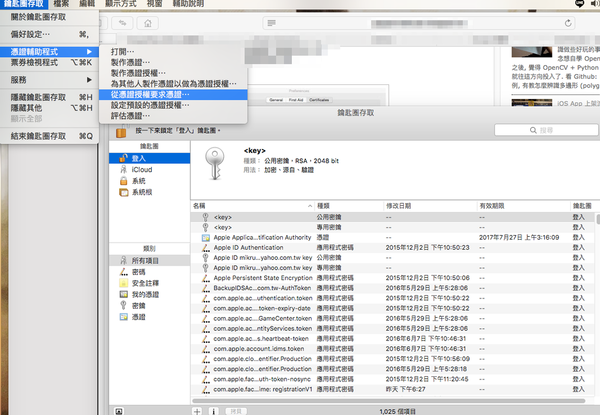Viewport: 600px width, 415px height.
Task: Open the 輔助說明 menu in the menu bar
Action: [x=188, y=4]
